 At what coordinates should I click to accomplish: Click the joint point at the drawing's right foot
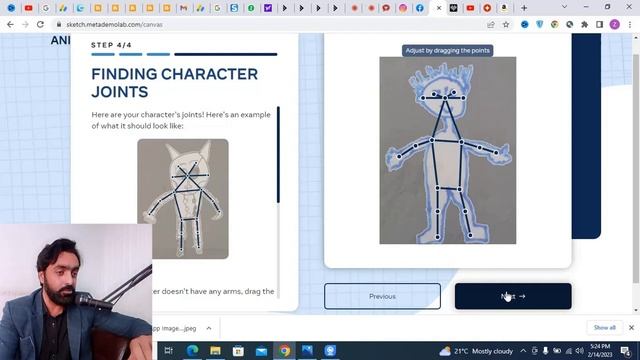point(470,235)
